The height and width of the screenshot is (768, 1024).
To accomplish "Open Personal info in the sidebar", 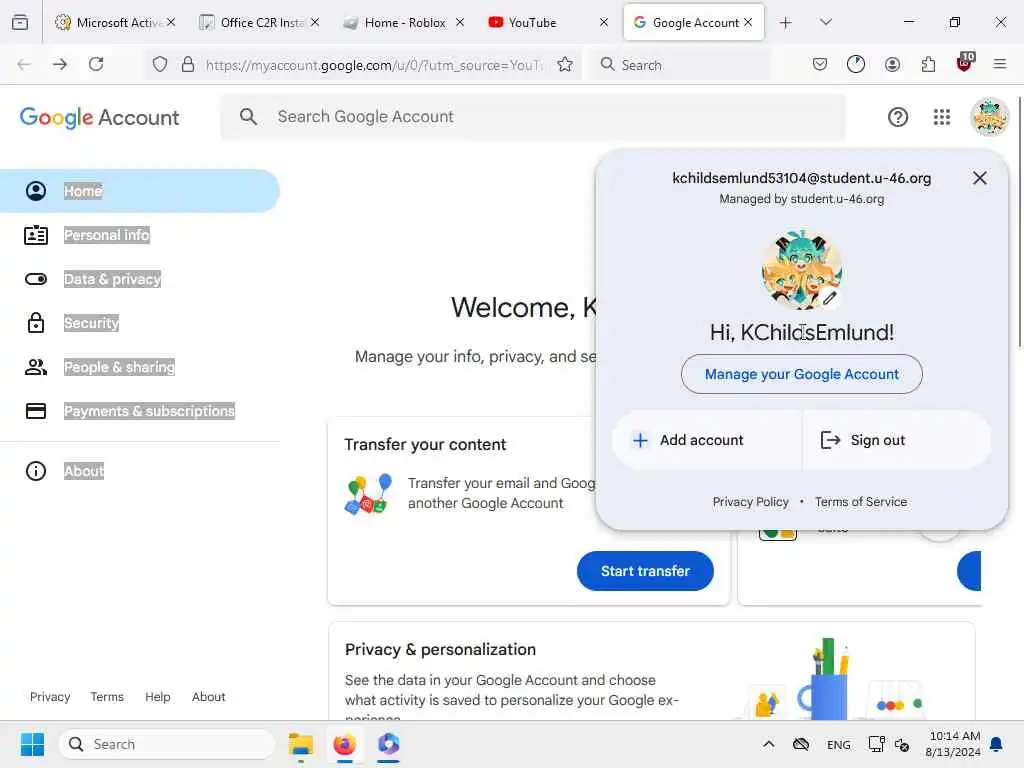I will 140,235.
